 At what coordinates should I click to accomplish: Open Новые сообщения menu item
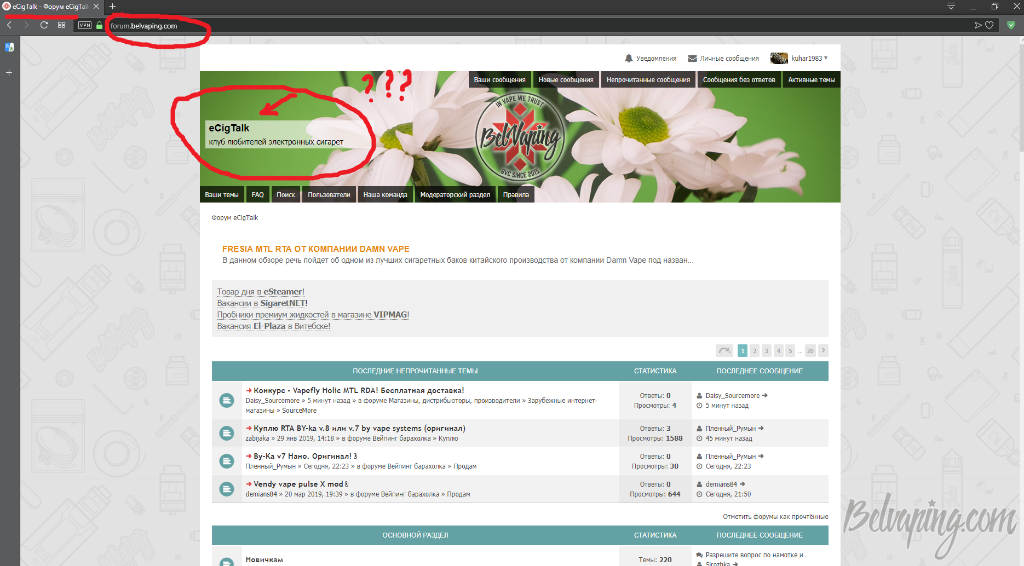pos(566,80)
